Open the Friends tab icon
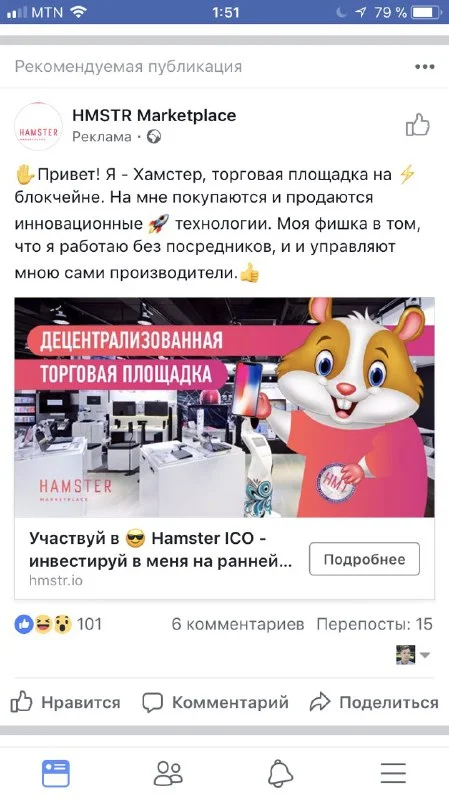The width and height of the screenshot is (449, 800). point(168,773)
